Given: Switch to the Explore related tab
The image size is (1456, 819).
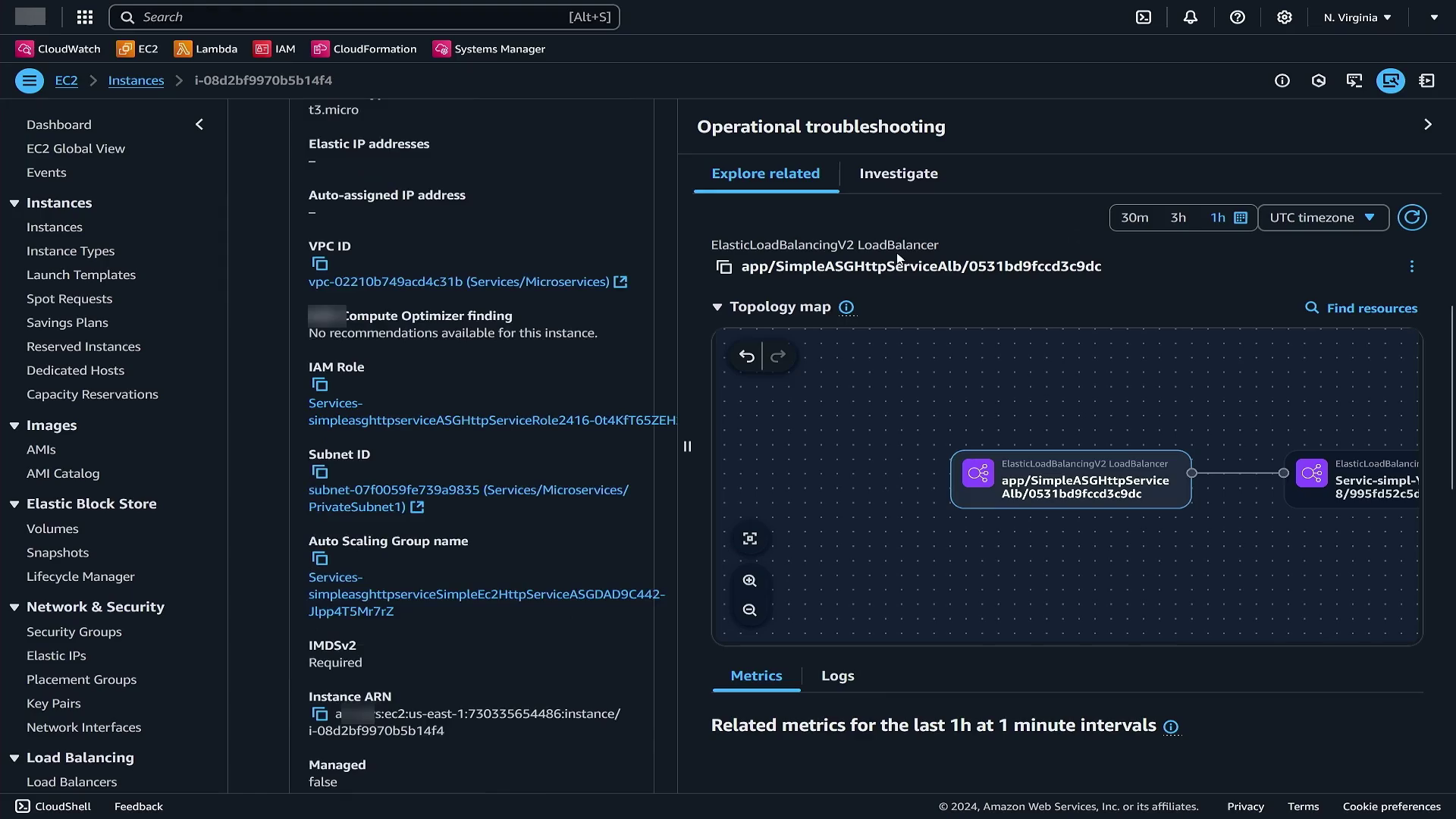Looking at the screenshot, I should click(x=765, y=174).
